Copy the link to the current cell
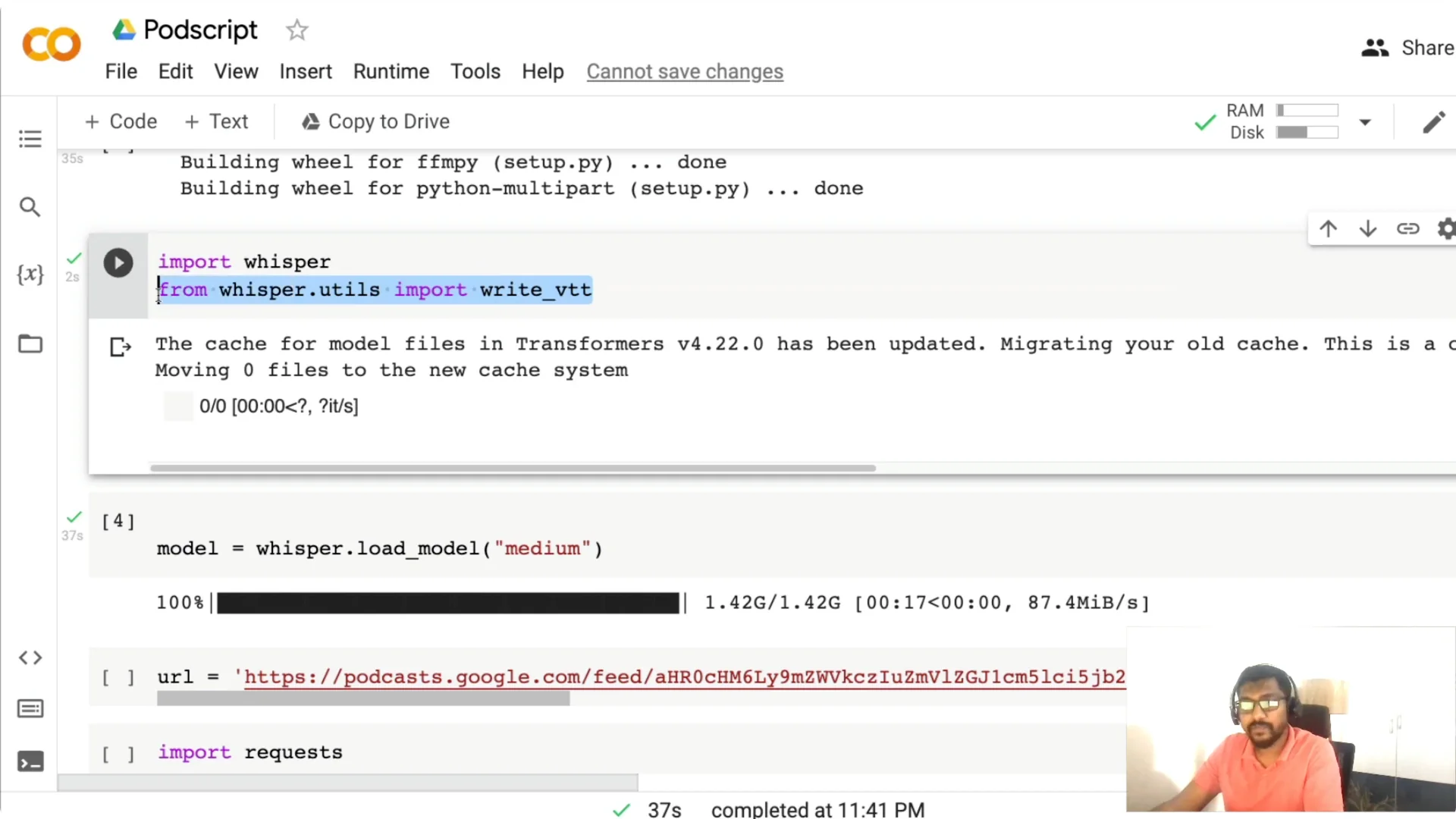1456x819 pixels. (x=1407, y=228)
